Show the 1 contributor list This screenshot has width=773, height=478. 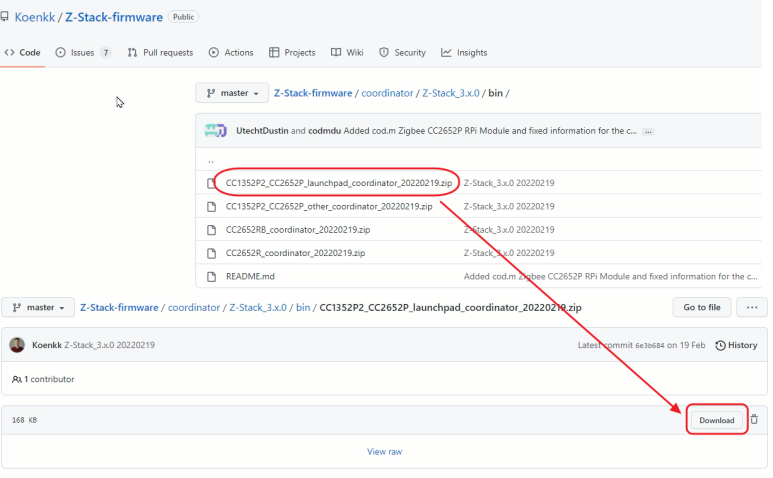(x=43, y=379)
